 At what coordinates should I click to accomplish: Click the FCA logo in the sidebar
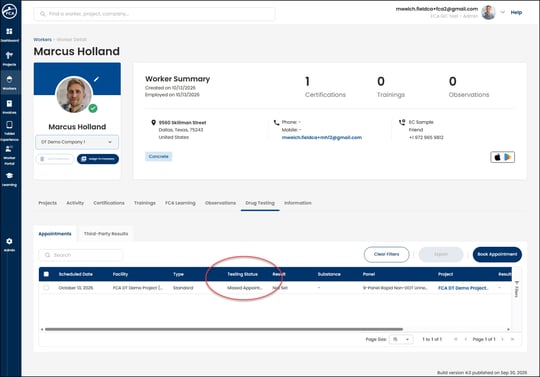[x=9, y=11]
